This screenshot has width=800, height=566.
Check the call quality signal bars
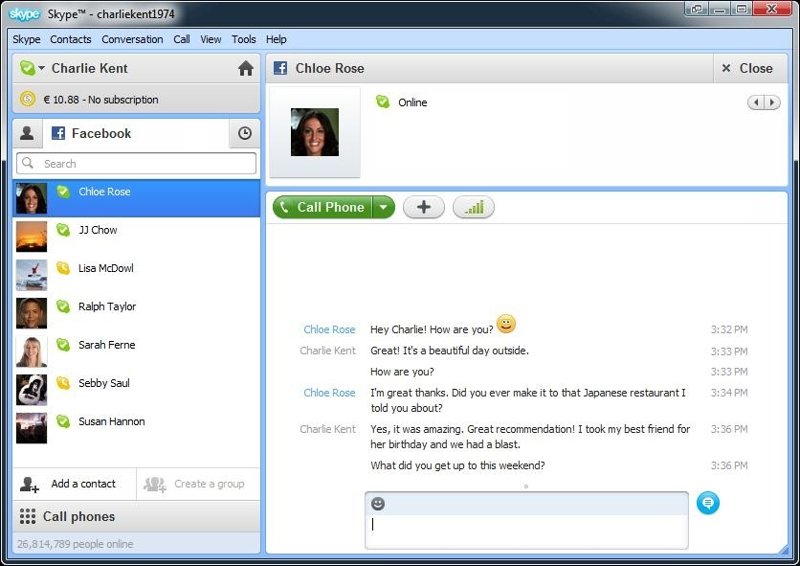point(473,207)
